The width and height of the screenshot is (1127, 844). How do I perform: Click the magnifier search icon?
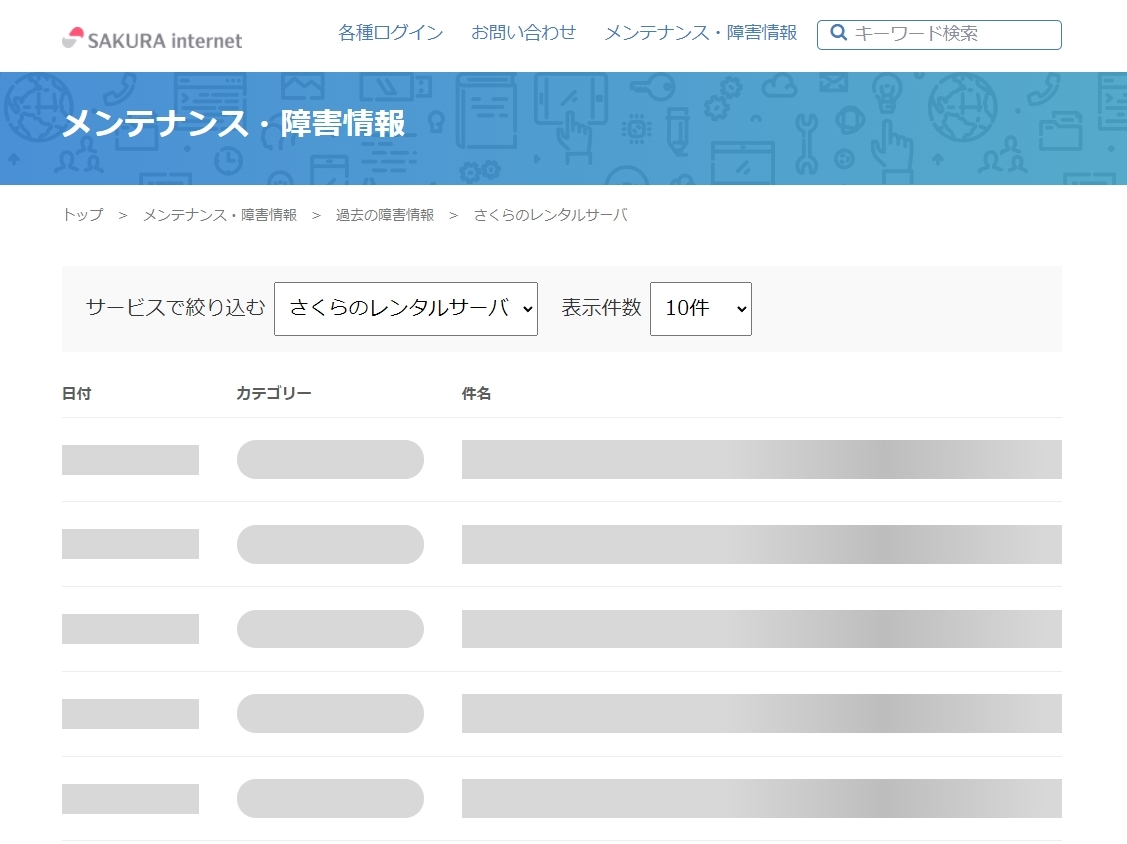pos(838,32)
